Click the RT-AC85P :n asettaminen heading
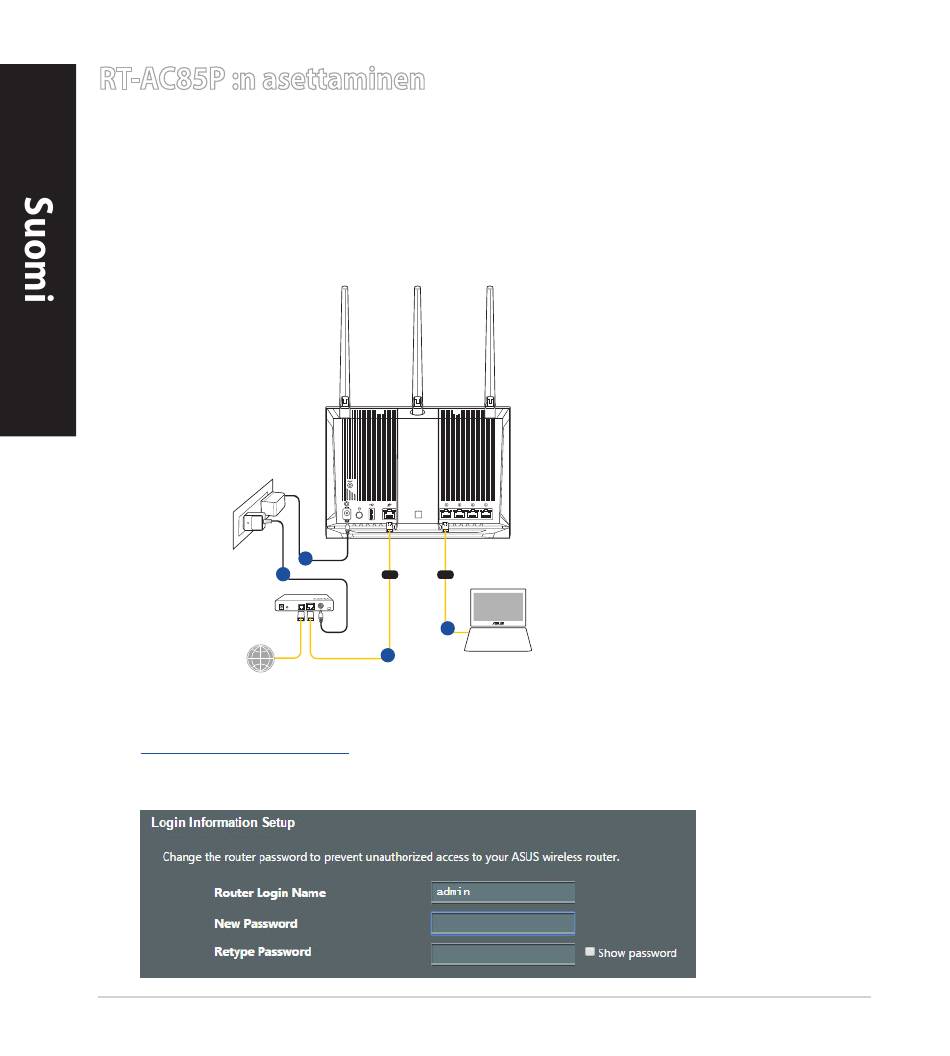The height and width of the screenshot is (1056, 950). tap(262, 80)
